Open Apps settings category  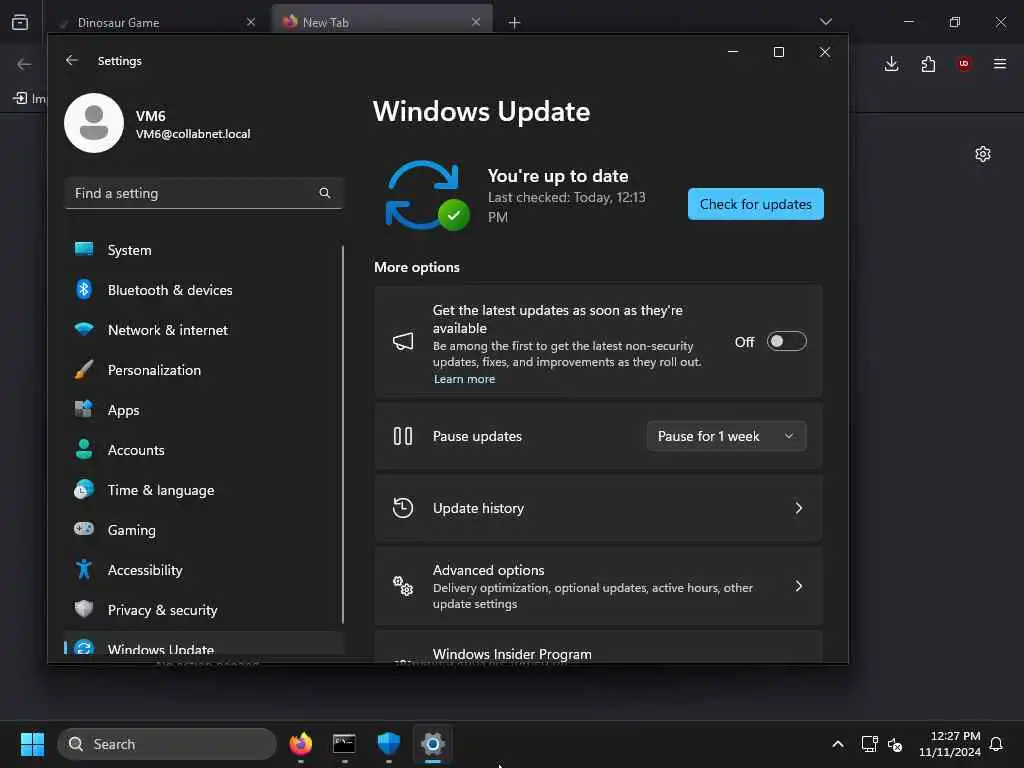click(204, 410)
